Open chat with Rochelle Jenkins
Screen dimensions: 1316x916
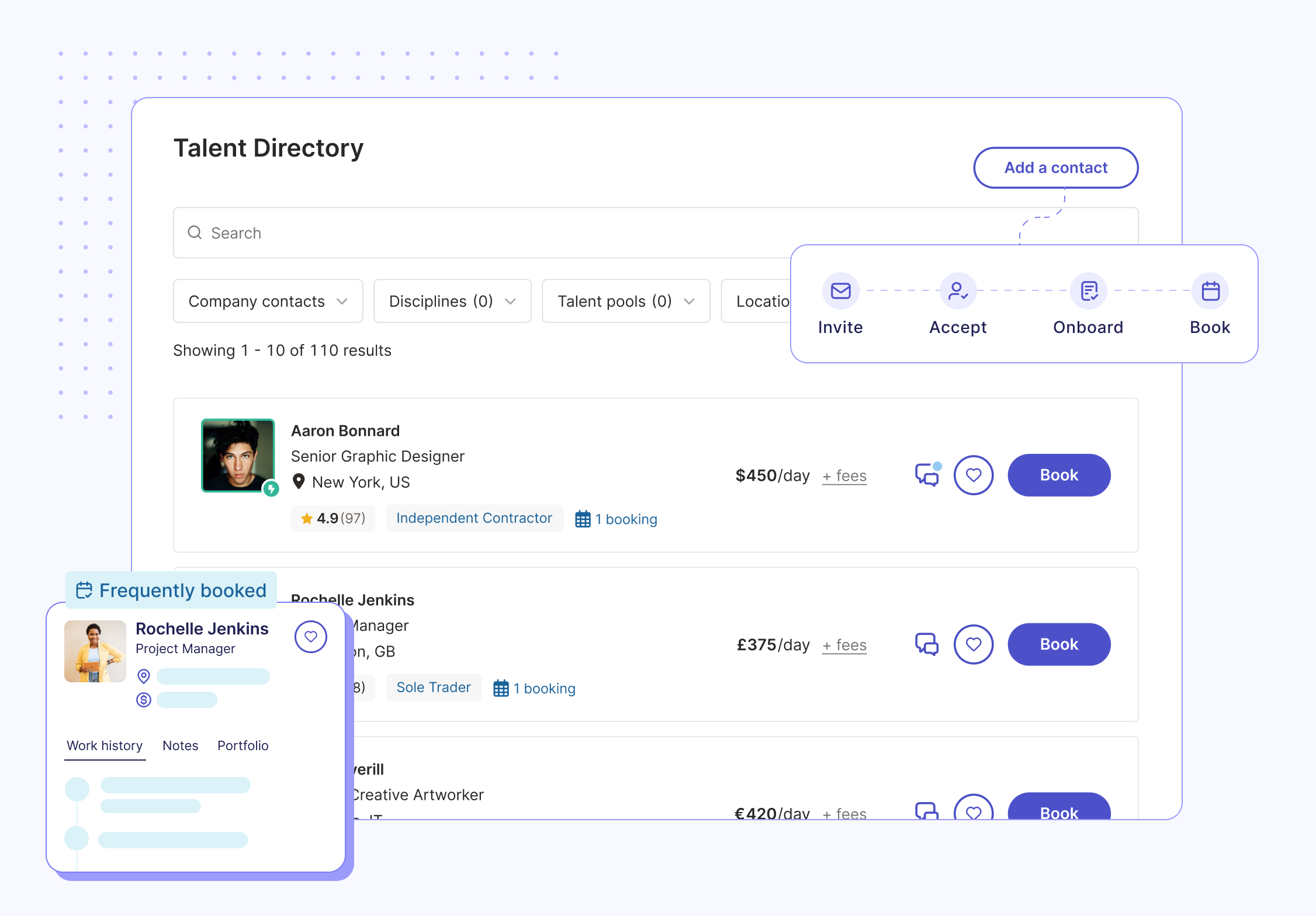pos(927,644)
